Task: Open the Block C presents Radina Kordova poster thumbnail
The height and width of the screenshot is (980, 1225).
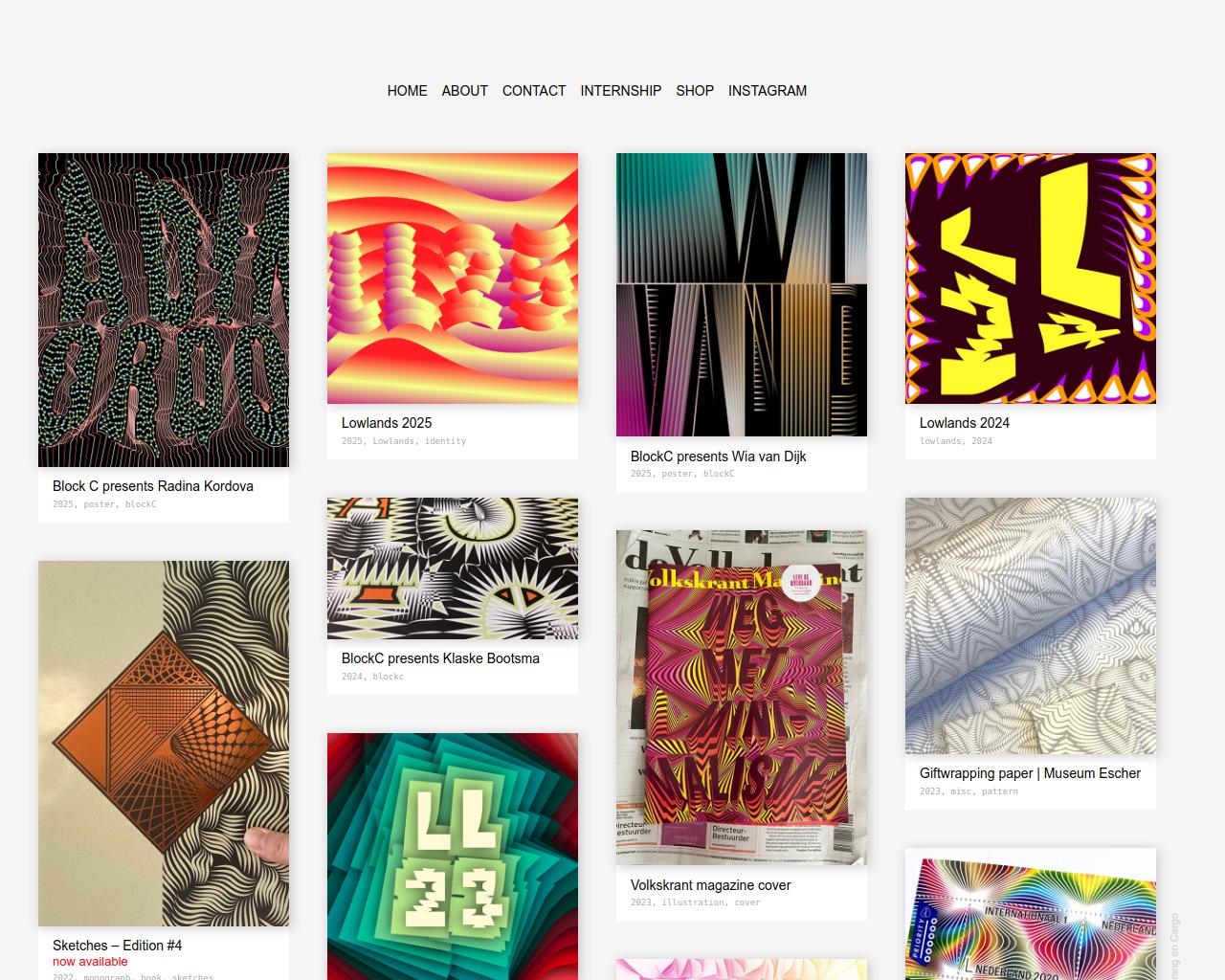Action: click(x=164, y=310)
